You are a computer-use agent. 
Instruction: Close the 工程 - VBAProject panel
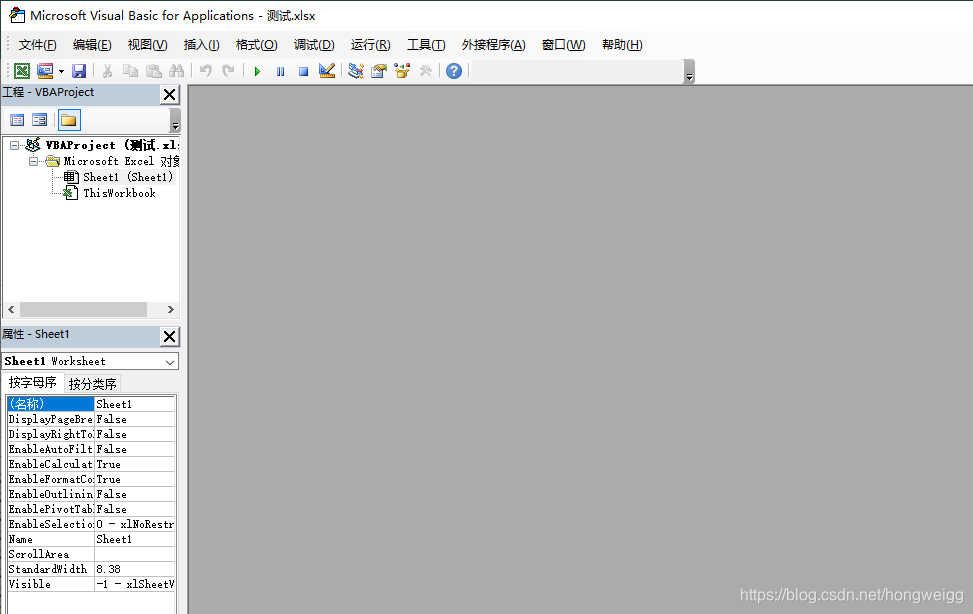(169, 94)
